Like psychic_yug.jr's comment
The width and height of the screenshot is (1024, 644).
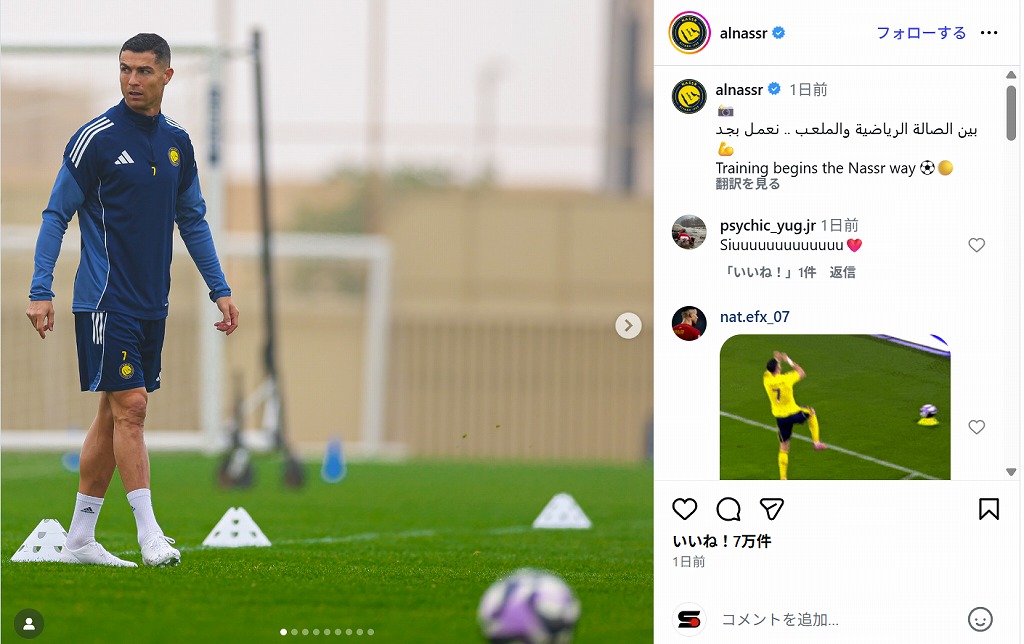pos(976,245)
